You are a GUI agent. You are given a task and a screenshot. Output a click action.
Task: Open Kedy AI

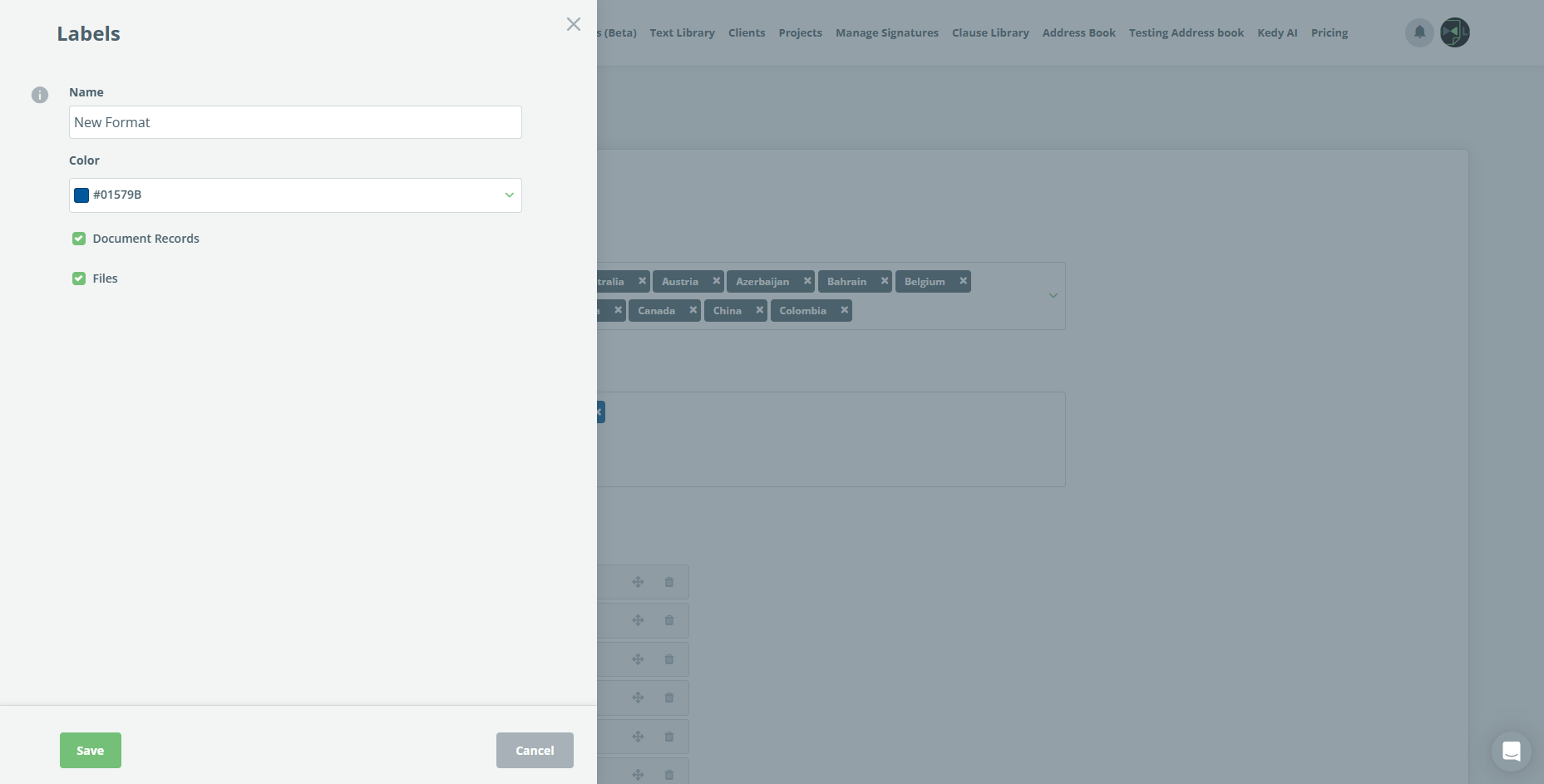[x=1277, y=33]
